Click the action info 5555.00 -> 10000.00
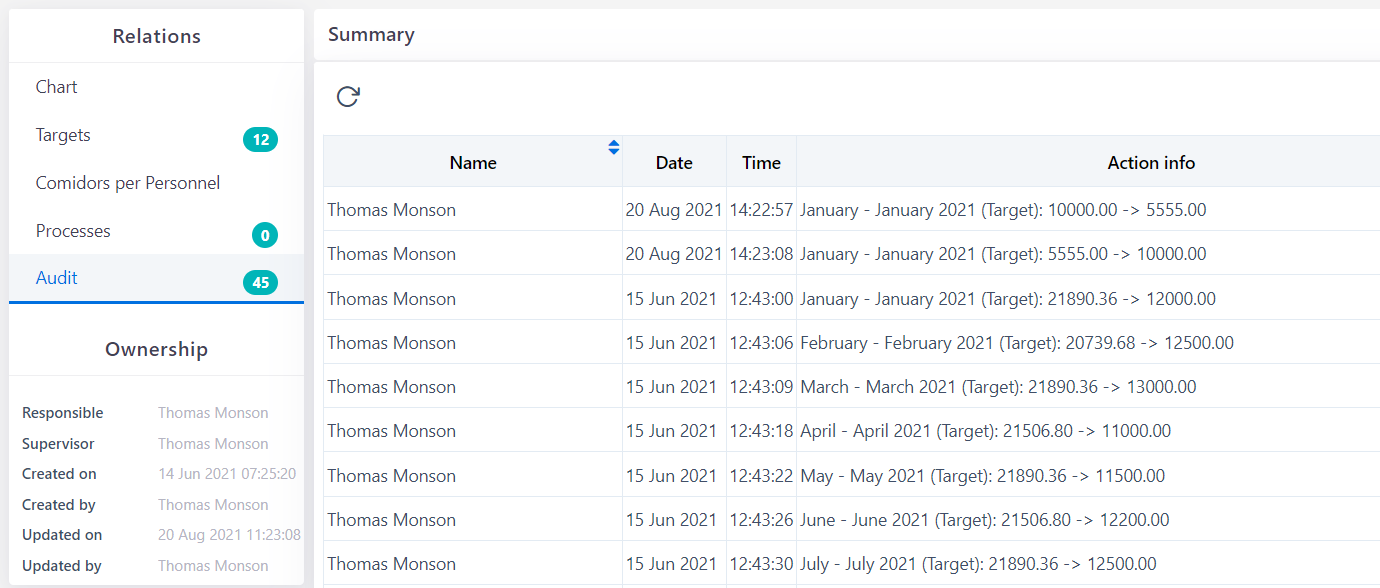The width and height of the screenshot is (1380, 588). pos(1003,254)
